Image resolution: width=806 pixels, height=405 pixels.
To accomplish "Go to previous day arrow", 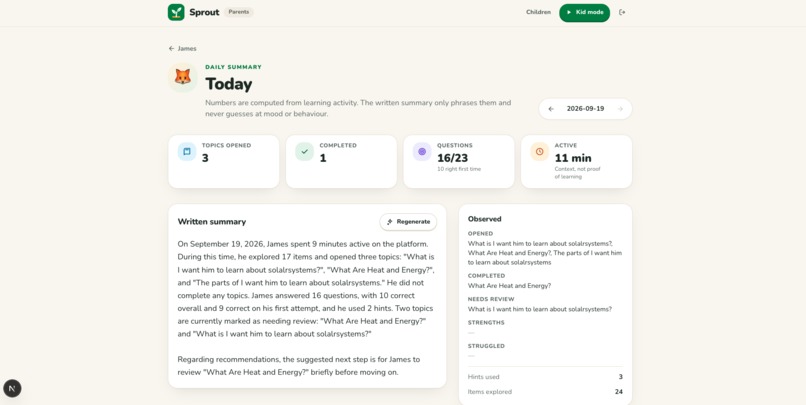I will click(551, 109).
